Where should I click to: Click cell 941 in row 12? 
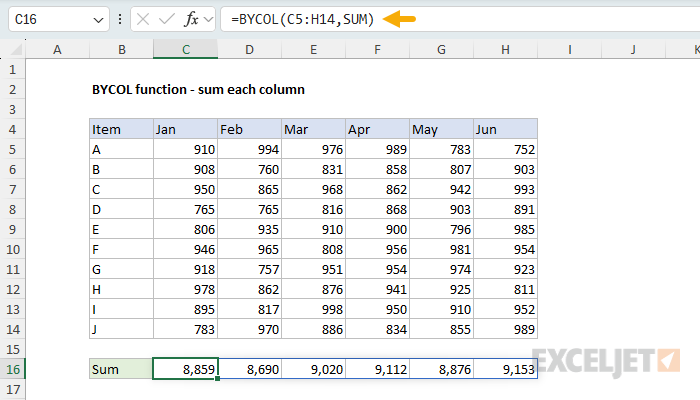(x=377, y=289)
